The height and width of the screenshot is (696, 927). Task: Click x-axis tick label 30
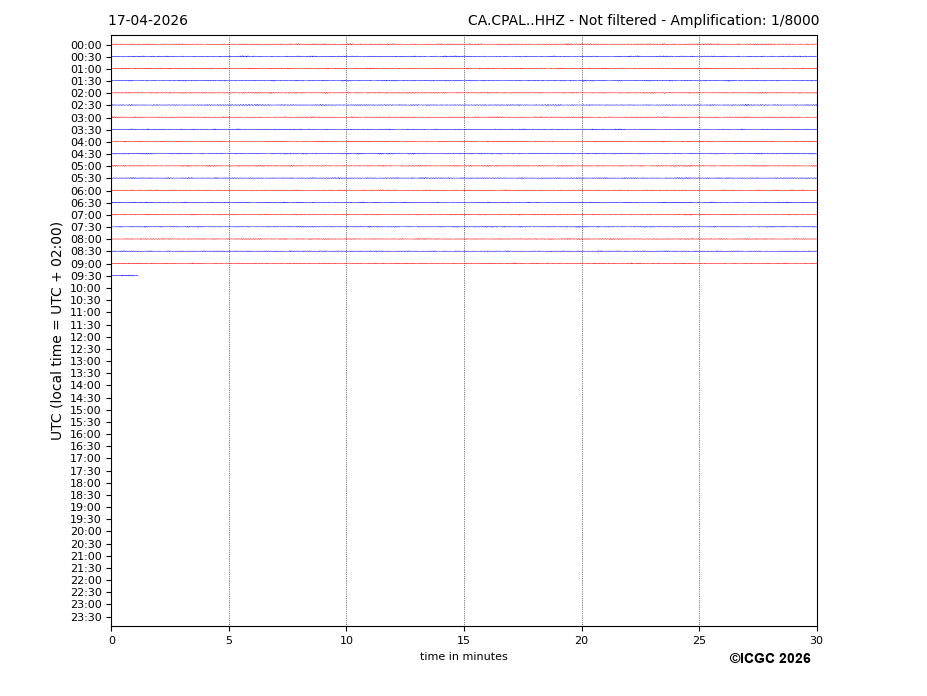pyautogui.click(x=816, y=640)
